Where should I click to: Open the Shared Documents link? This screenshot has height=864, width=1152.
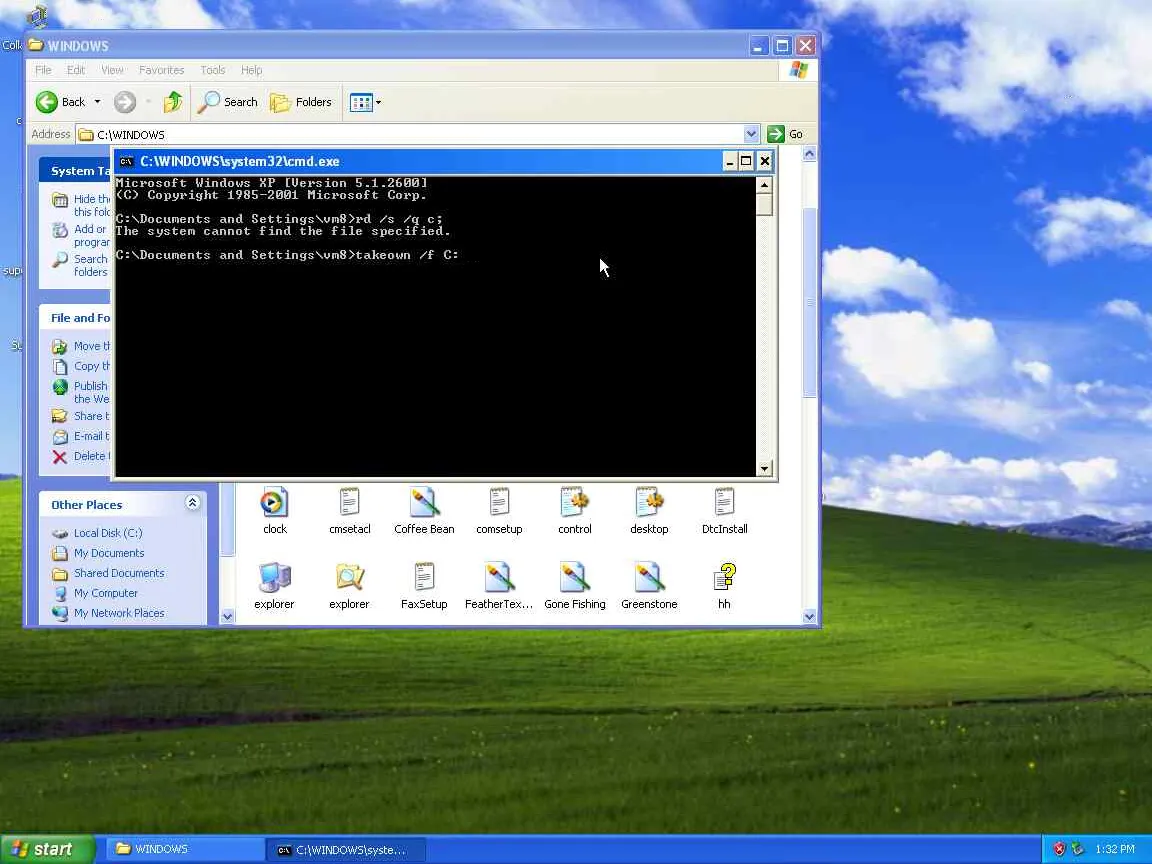pyautogui.click(x=119, y=572)
